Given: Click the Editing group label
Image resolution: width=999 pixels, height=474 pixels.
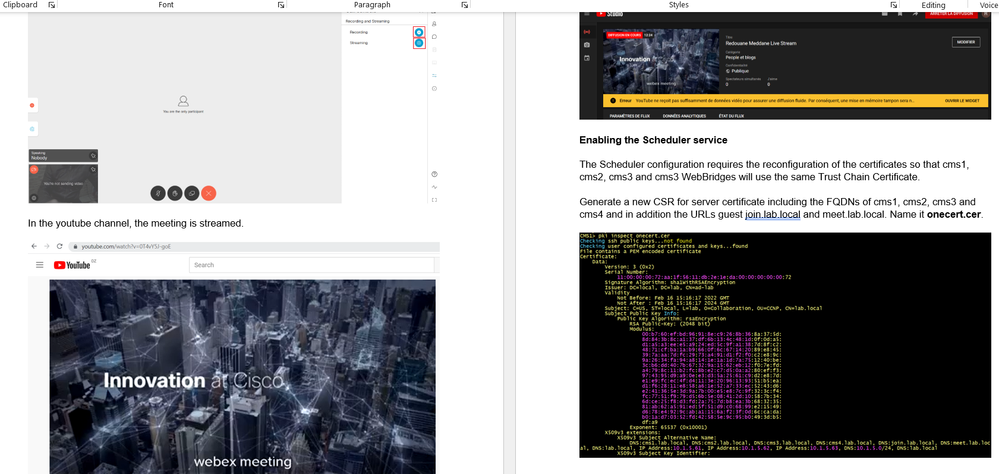Looking at the screenshot, I should point(933,4).
